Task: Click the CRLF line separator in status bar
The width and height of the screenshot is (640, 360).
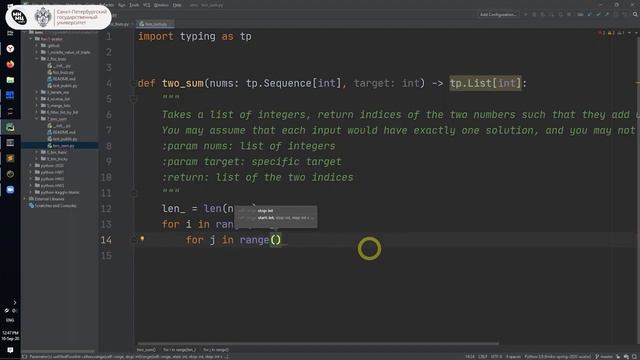Action: pos(482,356)
